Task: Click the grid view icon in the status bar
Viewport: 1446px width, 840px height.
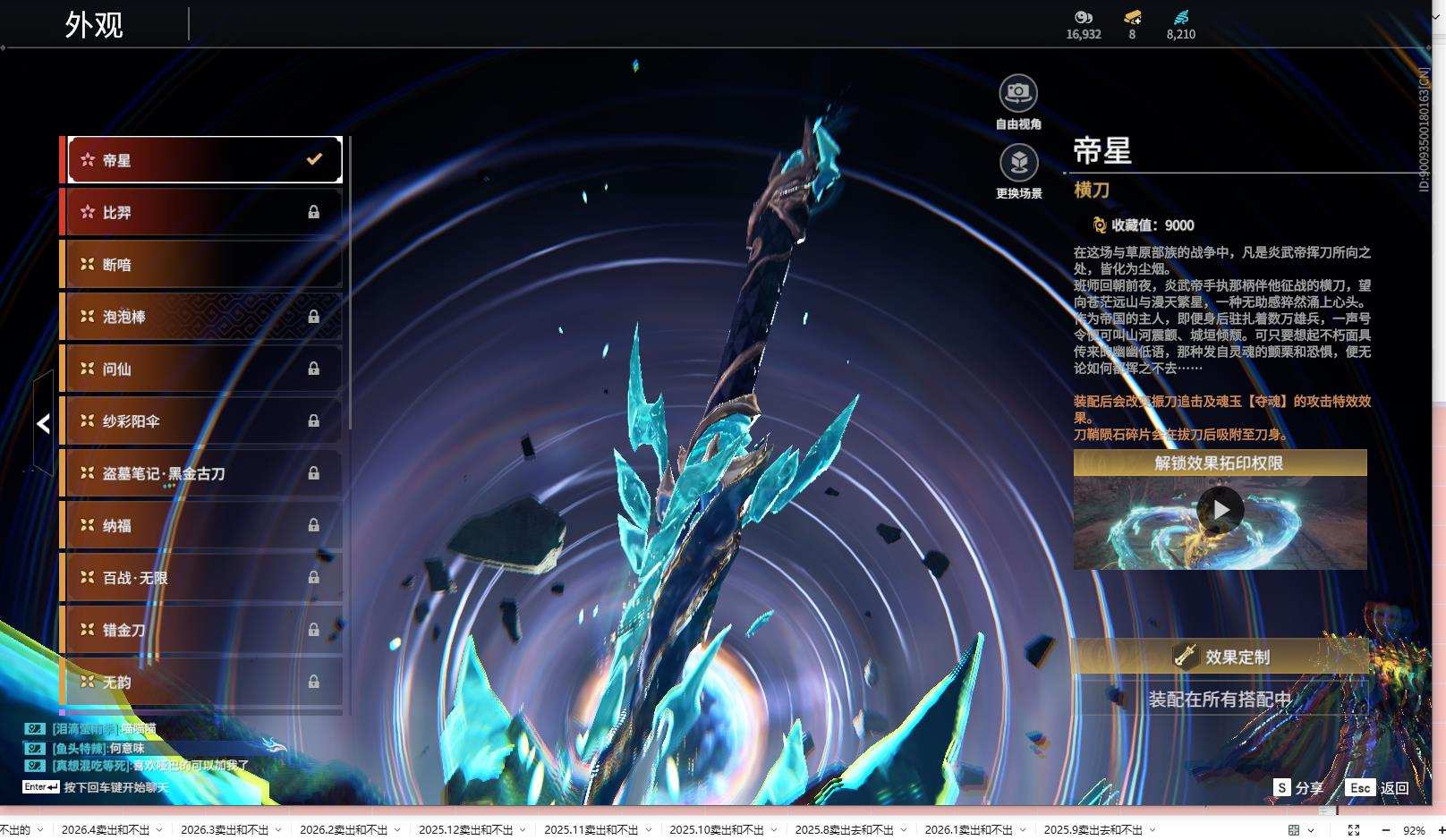Action: point(1294,830)
